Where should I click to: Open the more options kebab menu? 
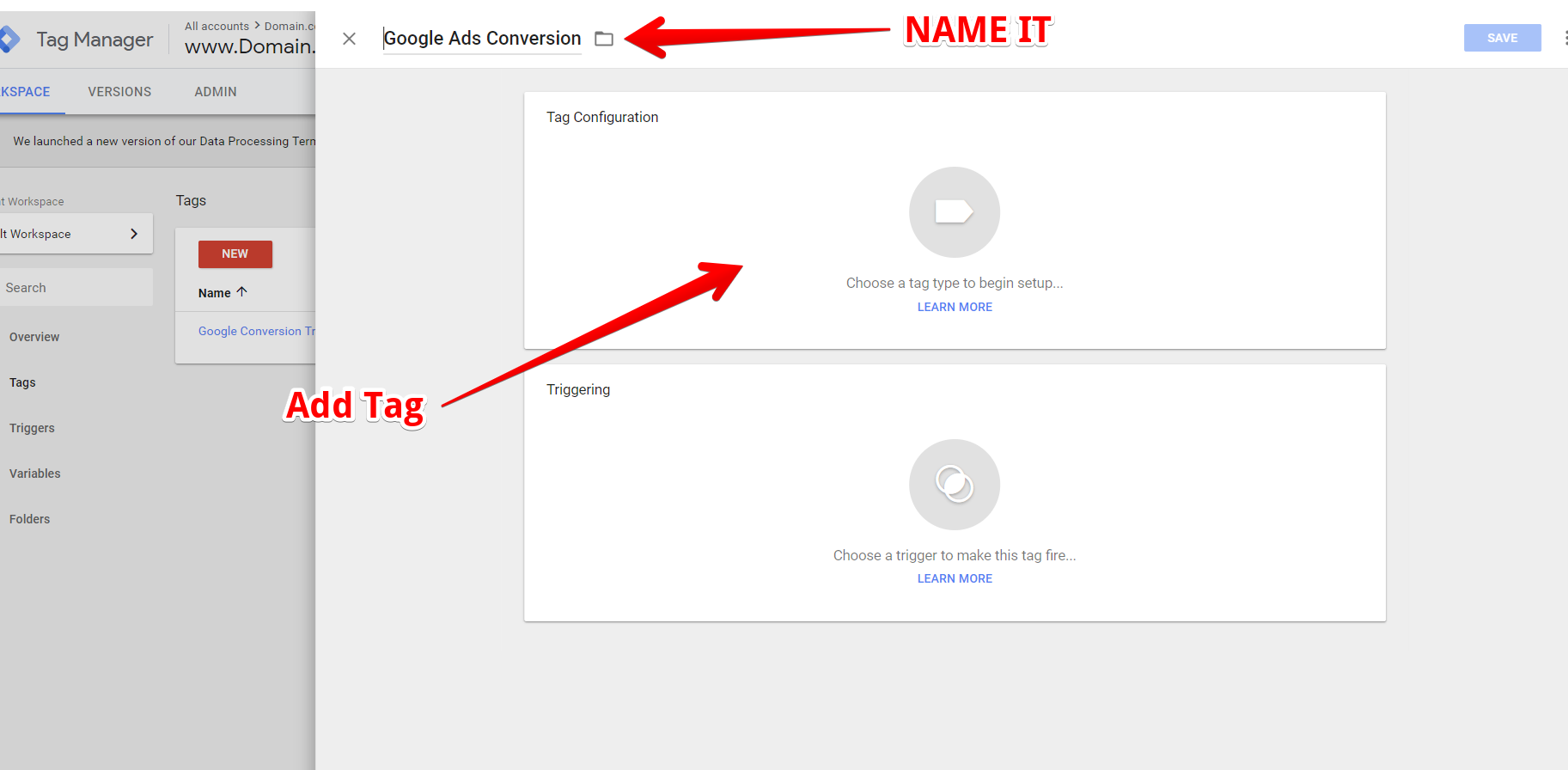[x=1565, y=38]
